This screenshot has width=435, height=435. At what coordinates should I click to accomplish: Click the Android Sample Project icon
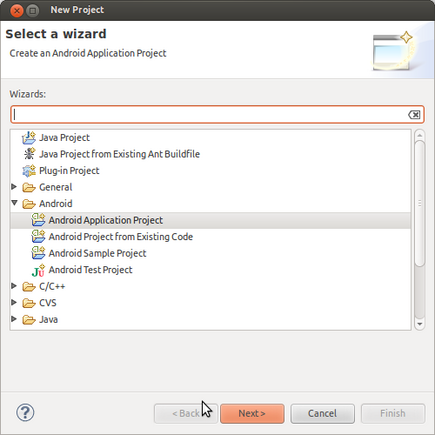(x=38, y=253)
